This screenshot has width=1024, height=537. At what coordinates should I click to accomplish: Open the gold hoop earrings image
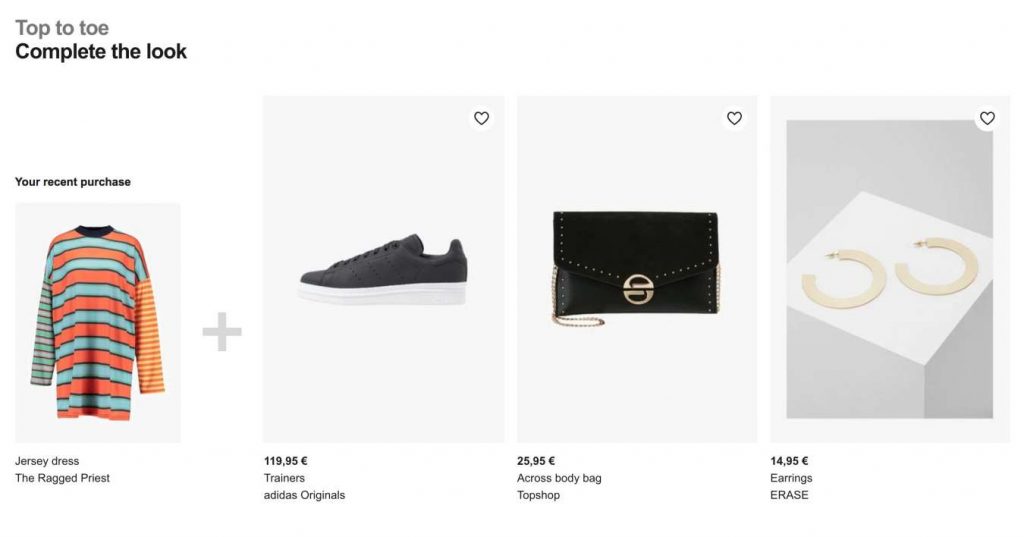889,270
